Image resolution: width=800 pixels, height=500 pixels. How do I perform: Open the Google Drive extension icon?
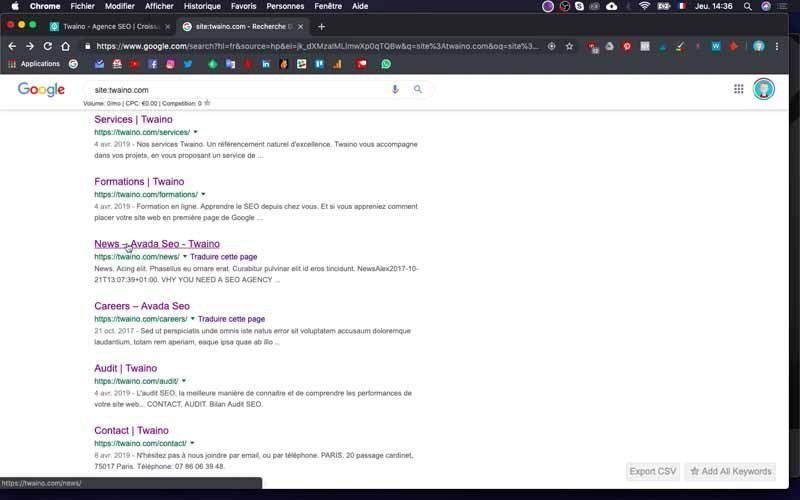pos(610,46)
